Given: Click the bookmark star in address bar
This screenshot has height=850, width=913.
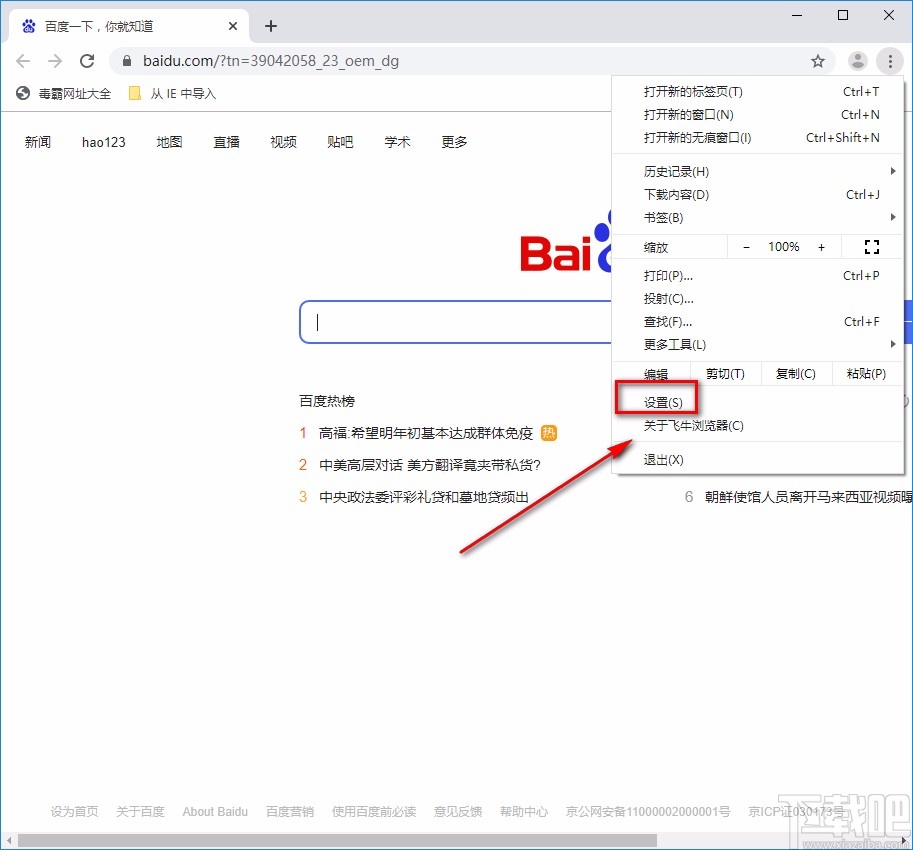Looking at the screenshot, I should (x=818, y=60).
